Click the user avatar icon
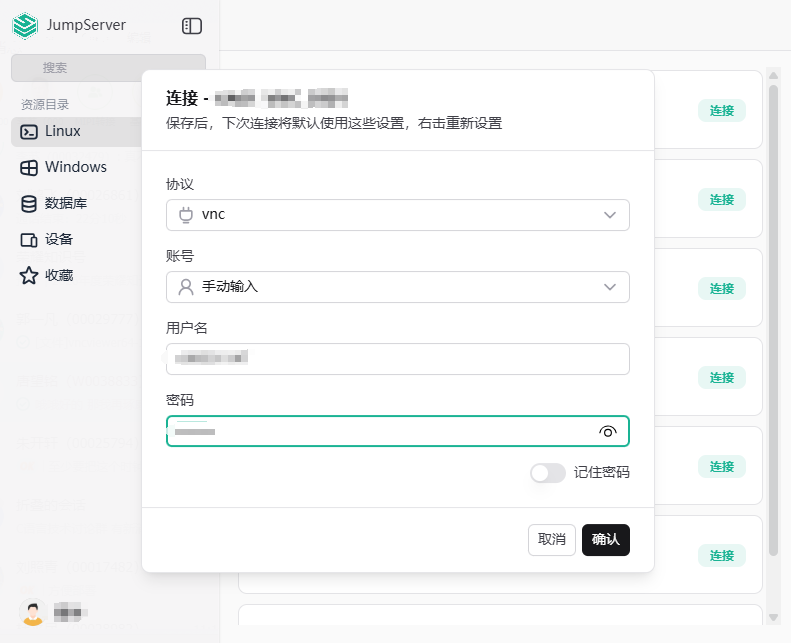The width and height of the screenshot is (791, 643). (x=33, y=611)
